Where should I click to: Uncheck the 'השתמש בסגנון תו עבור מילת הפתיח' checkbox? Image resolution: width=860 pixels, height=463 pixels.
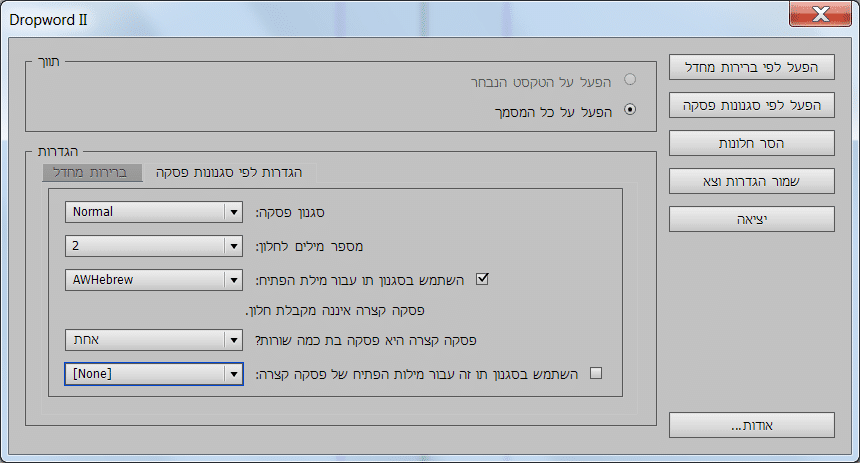pyautogui.click(x=482, y=279)
